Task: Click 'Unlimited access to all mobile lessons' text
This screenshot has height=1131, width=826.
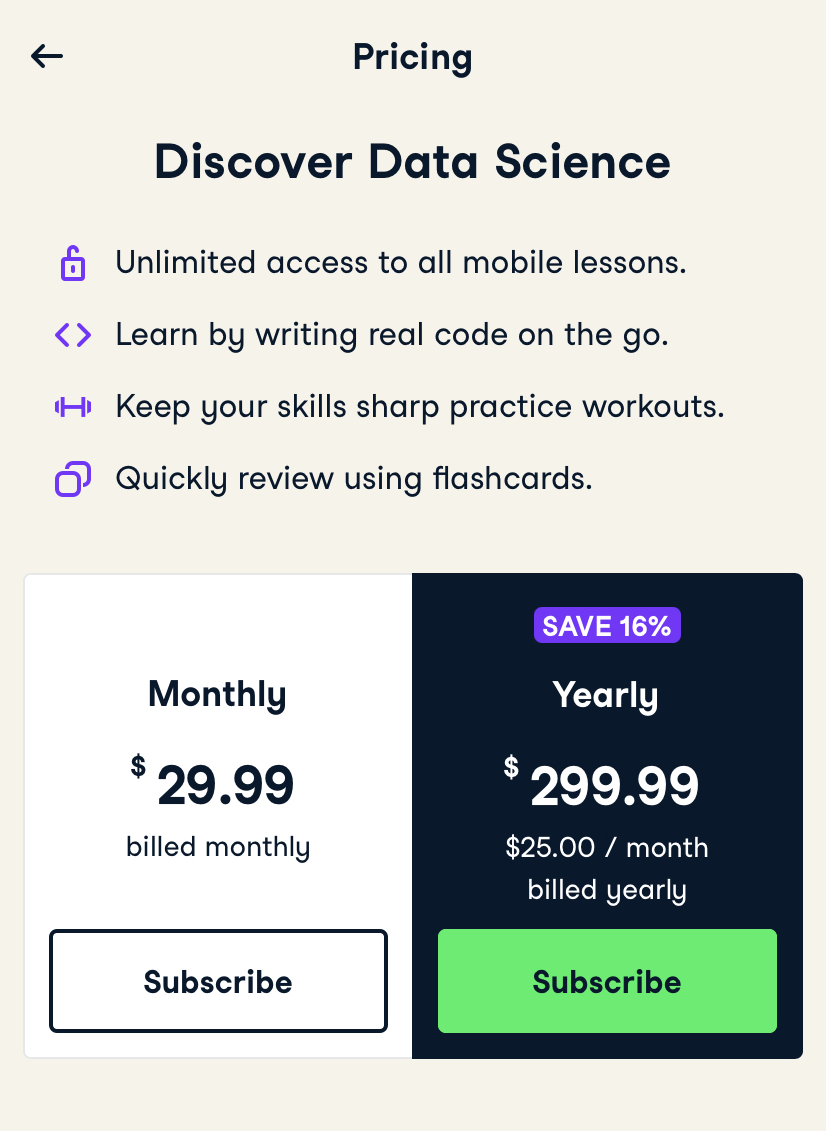Action: [401, 263]
